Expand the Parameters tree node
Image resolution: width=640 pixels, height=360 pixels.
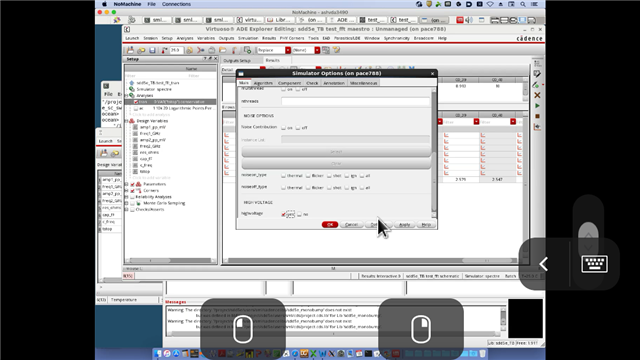[127, 184]
